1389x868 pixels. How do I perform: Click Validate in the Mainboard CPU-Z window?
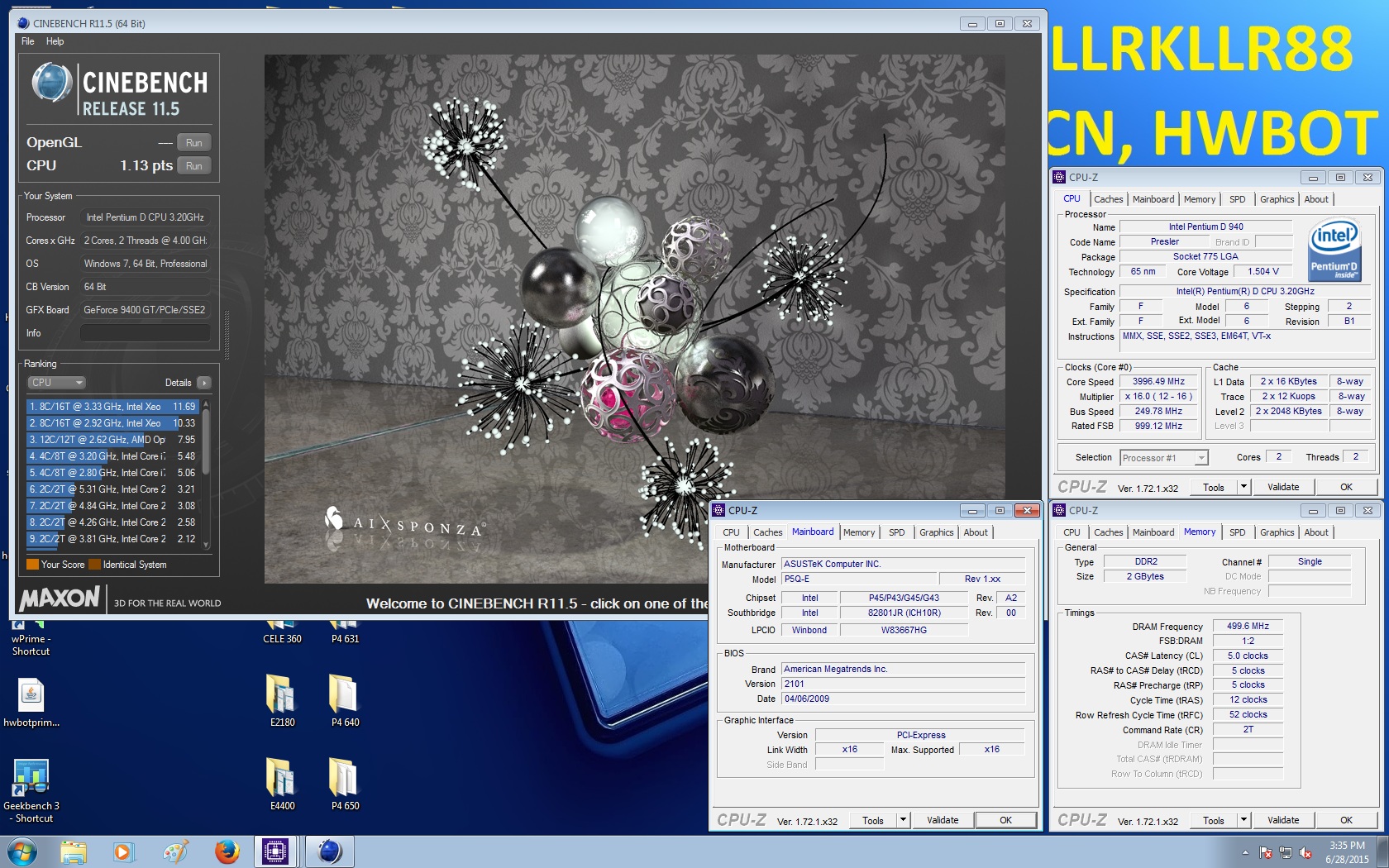point(943,820)
